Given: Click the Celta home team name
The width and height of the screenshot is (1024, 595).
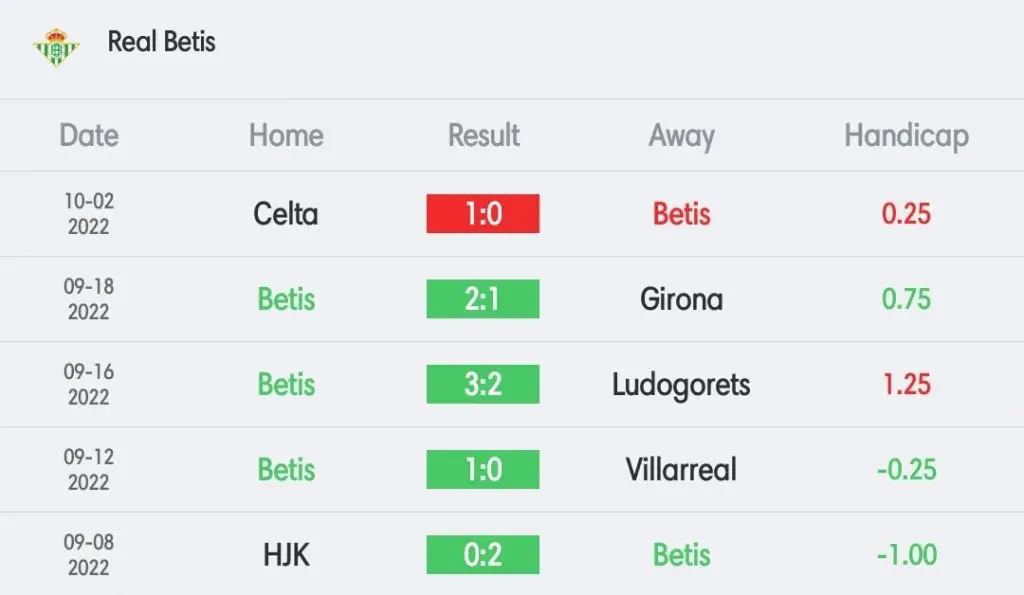Looking at the screenshot, I should (x=286, y=214).
